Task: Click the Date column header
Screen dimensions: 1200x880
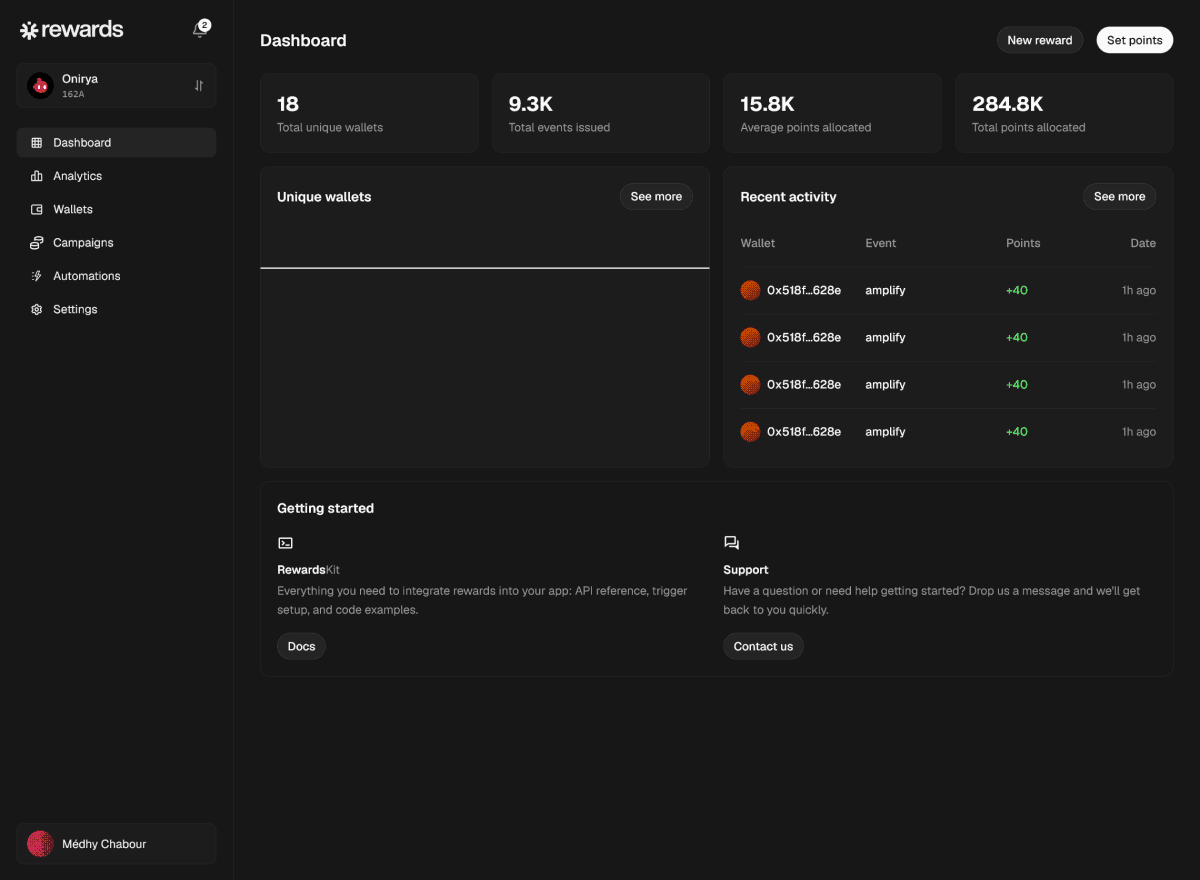Action: coord(1143,243)
